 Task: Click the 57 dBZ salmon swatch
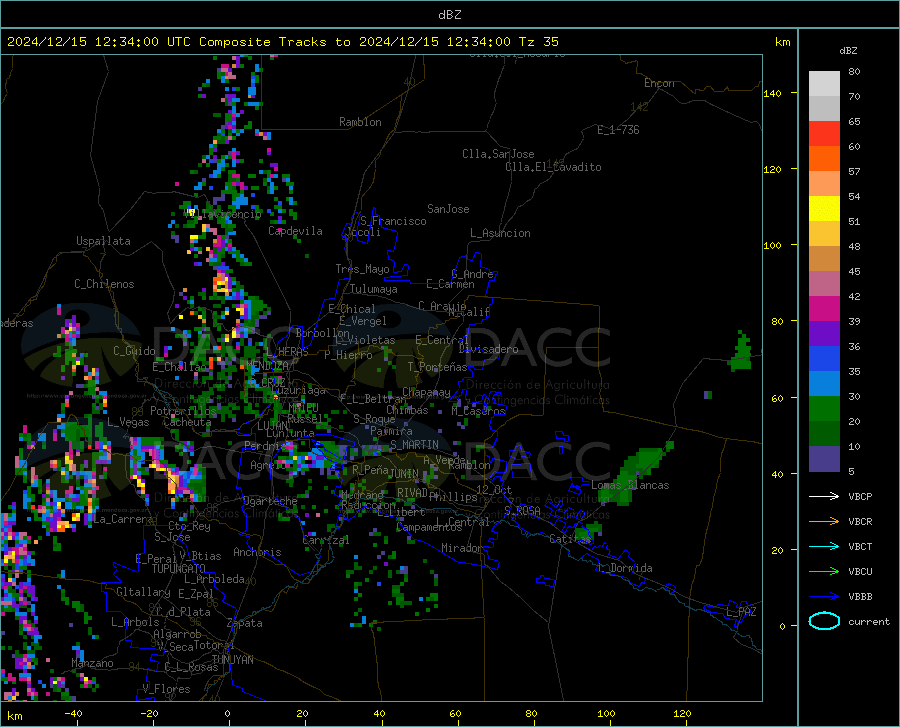(x=824, y=184)
